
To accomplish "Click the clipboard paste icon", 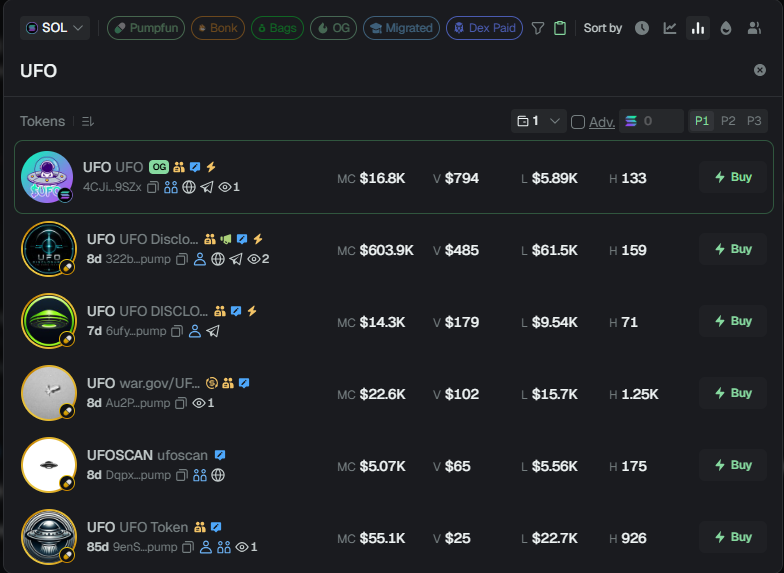I will (560, 28).
